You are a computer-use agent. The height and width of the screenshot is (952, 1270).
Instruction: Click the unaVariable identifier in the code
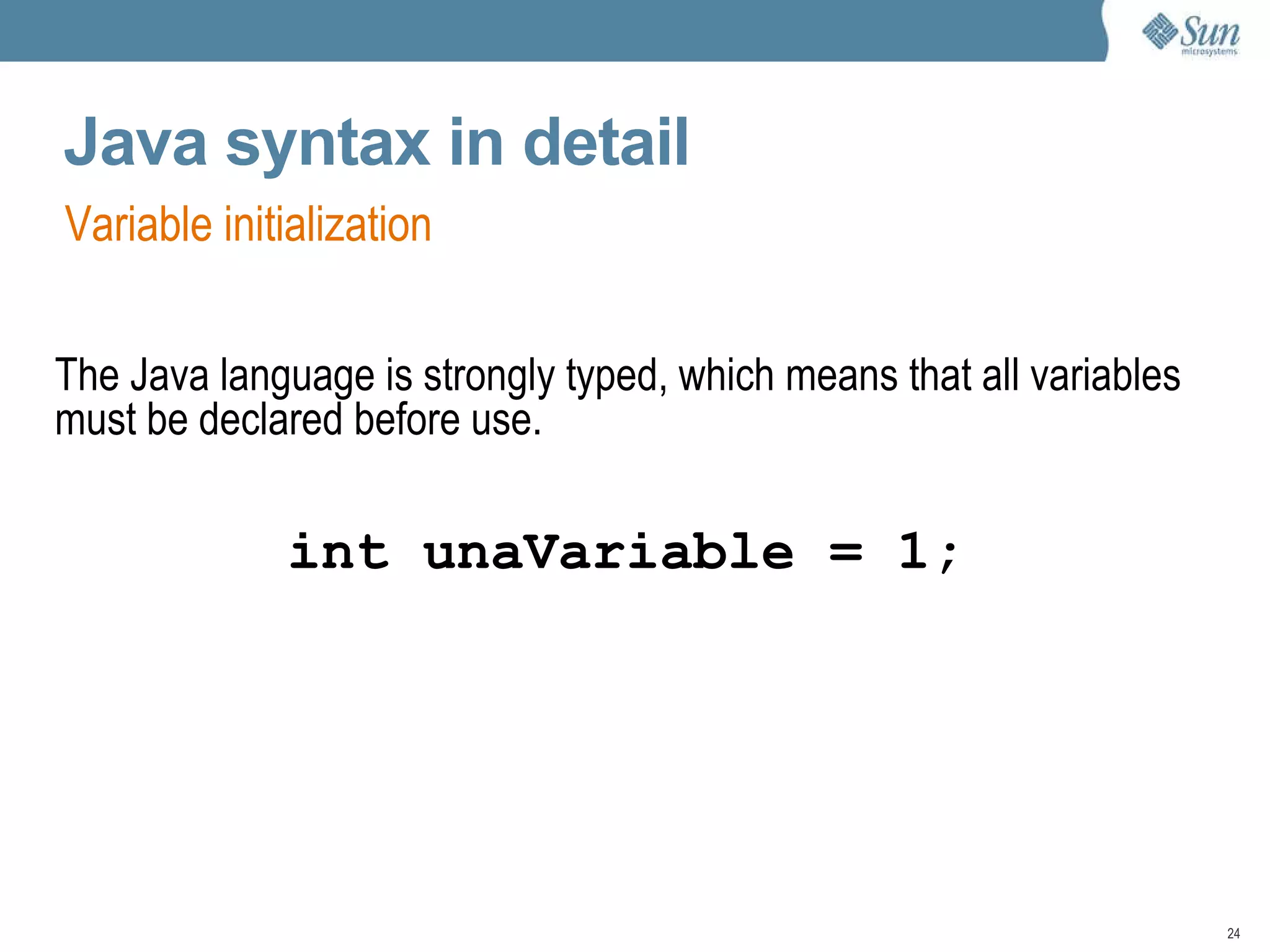(x=608, y=552)
